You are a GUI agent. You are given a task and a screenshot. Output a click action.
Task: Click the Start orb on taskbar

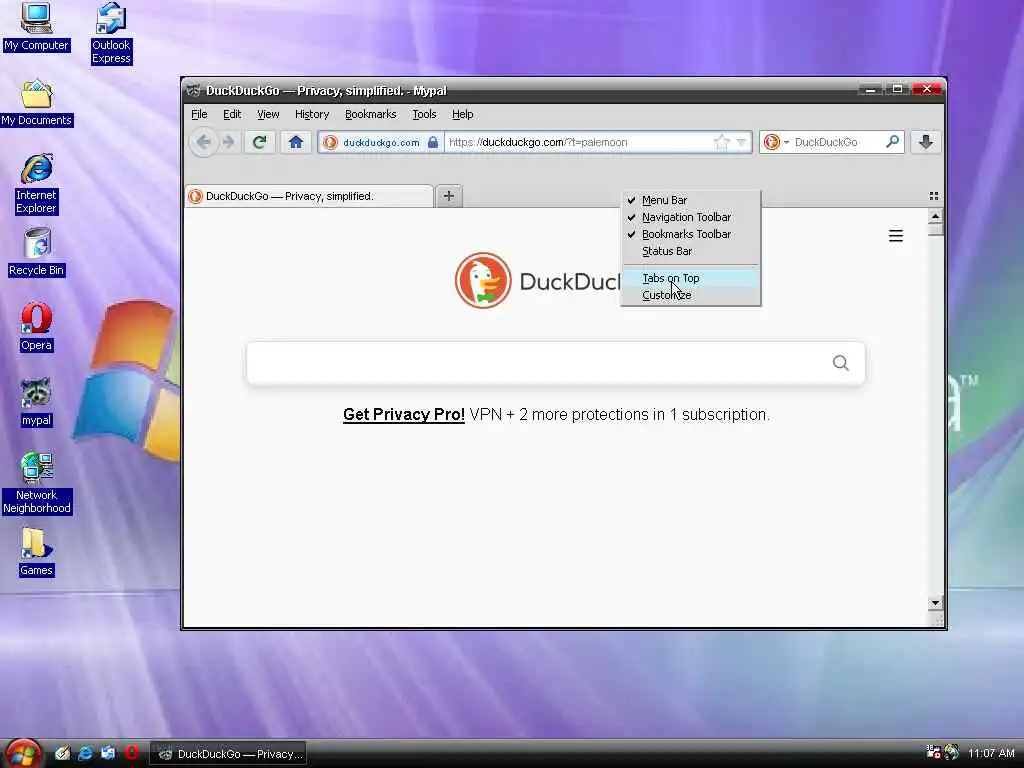(x=24, y=754)
